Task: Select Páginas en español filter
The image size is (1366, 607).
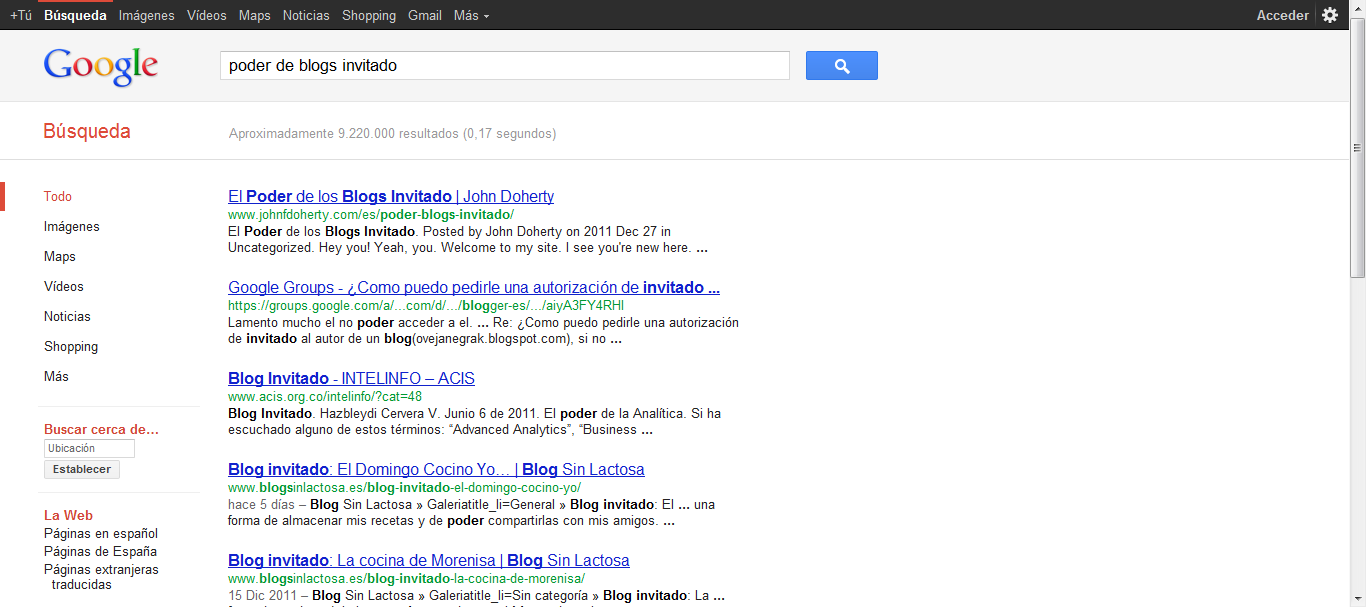Action: pyautogui.click(x=101, y=534)
